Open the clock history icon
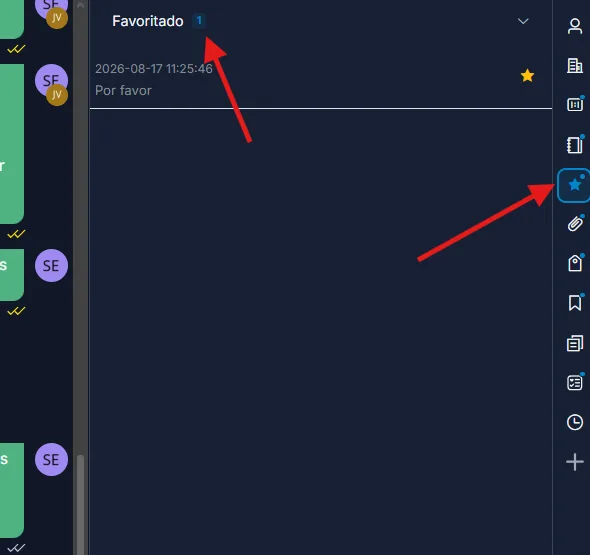 click(x=575, y=422)
